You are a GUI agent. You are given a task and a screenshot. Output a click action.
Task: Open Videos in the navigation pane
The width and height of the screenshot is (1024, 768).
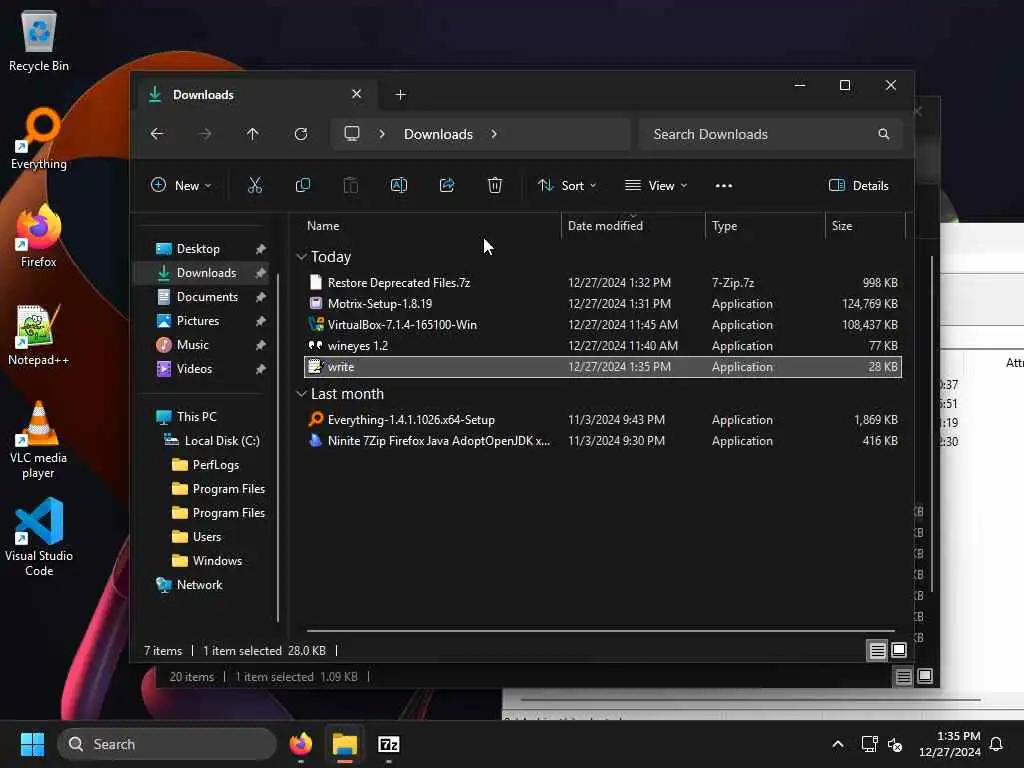pyautogui.click(x=194, y=369)
